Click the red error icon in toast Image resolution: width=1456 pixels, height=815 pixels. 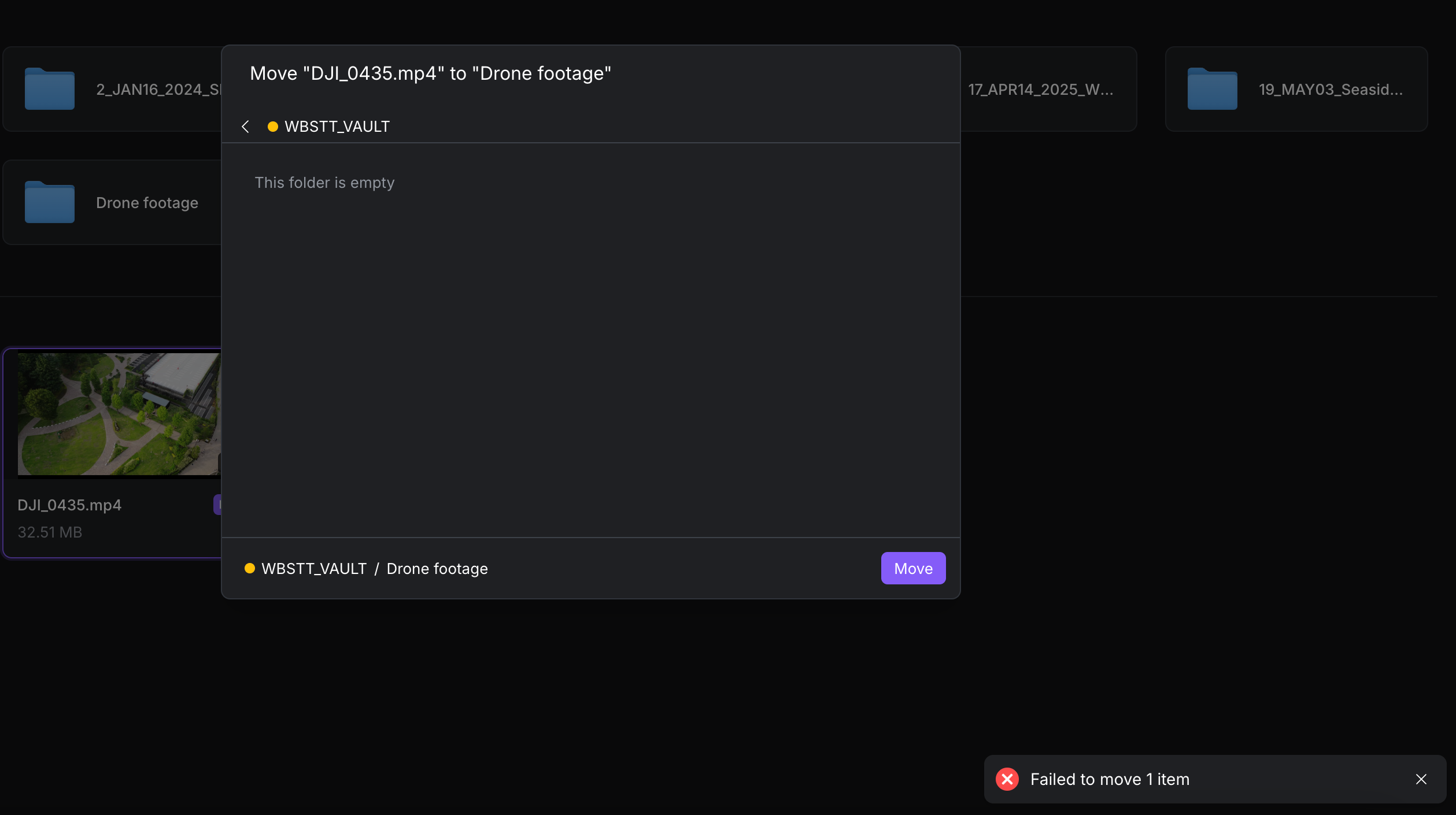pyautogui.click(x=1007, y=779)
